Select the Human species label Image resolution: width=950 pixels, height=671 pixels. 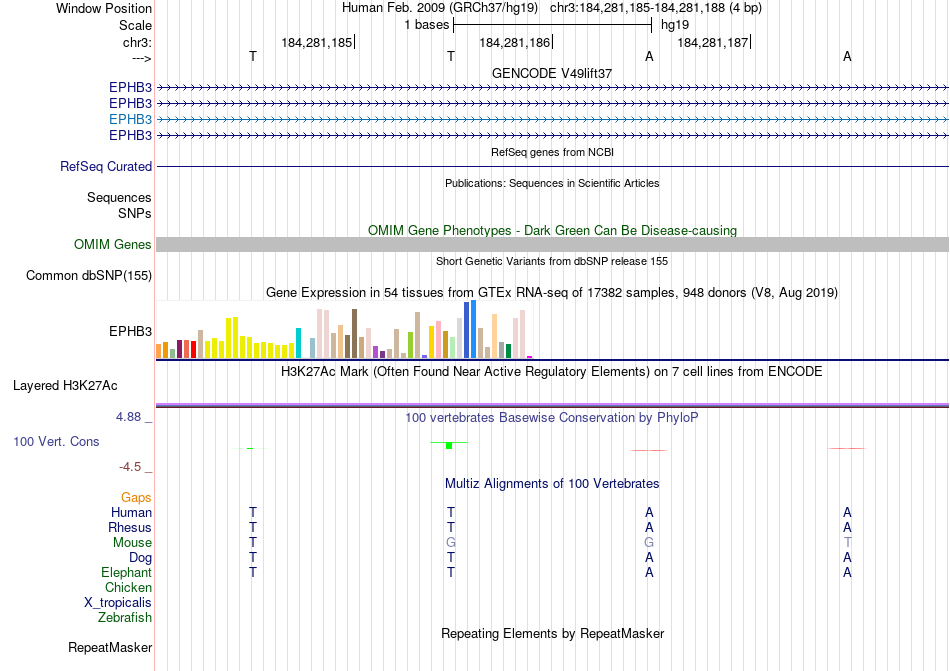131,512
